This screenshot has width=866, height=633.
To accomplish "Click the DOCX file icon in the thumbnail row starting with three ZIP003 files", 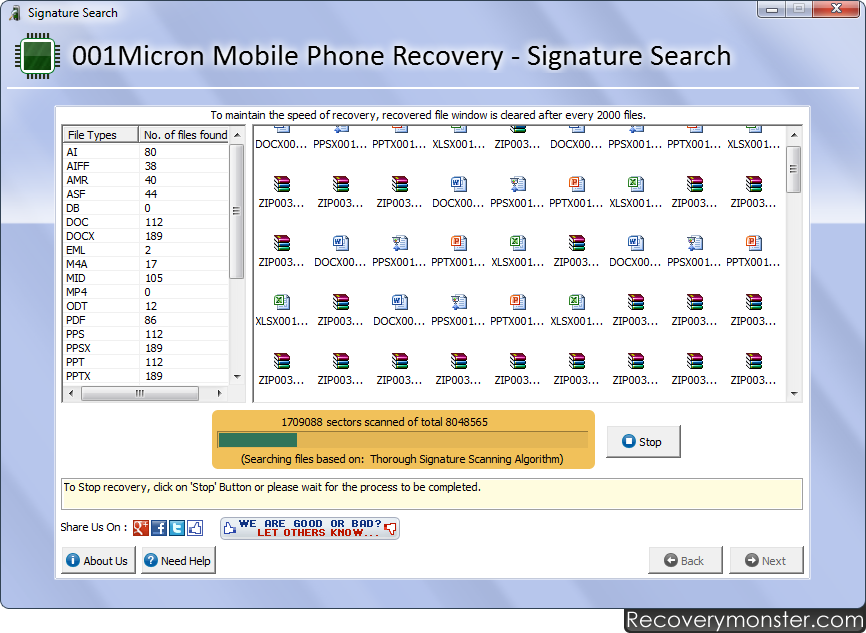I will [x=458, y=184].
